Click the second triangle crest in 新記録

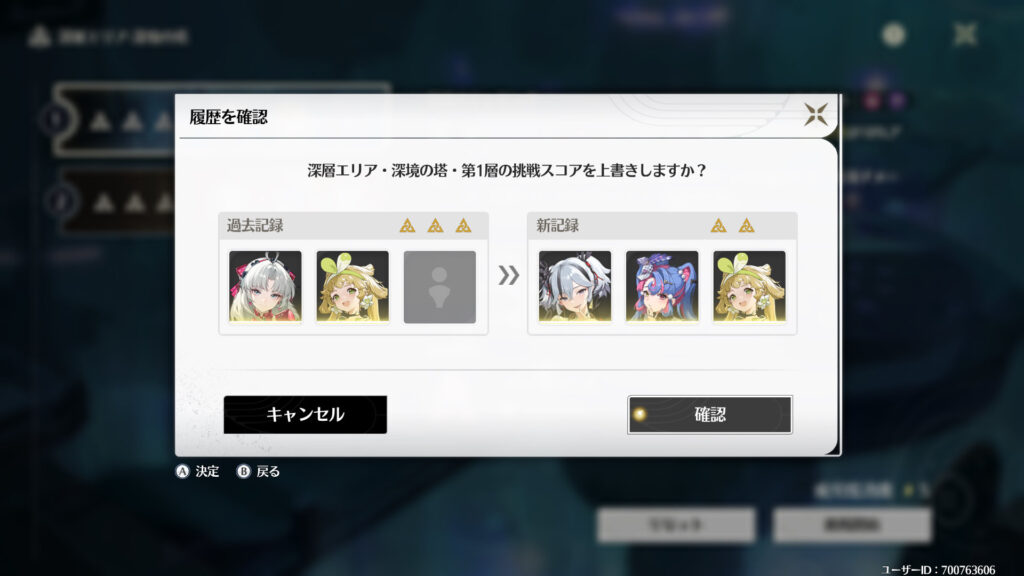click(x=746, y=226)
